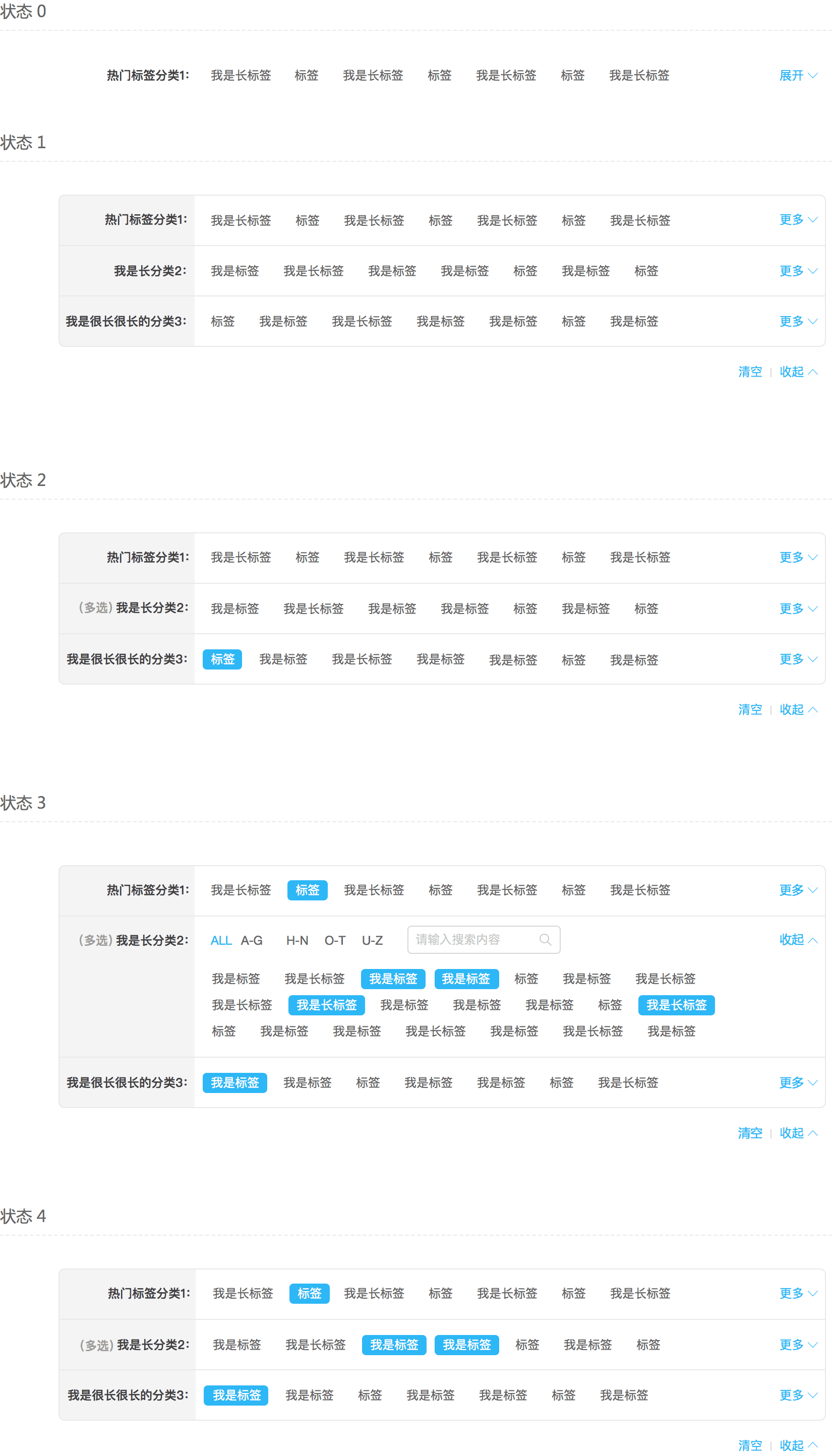Click the 热门标签分类1: label in 状态 0
Viewport: 833px width, 1456px height.
click(x=148, y=76)
